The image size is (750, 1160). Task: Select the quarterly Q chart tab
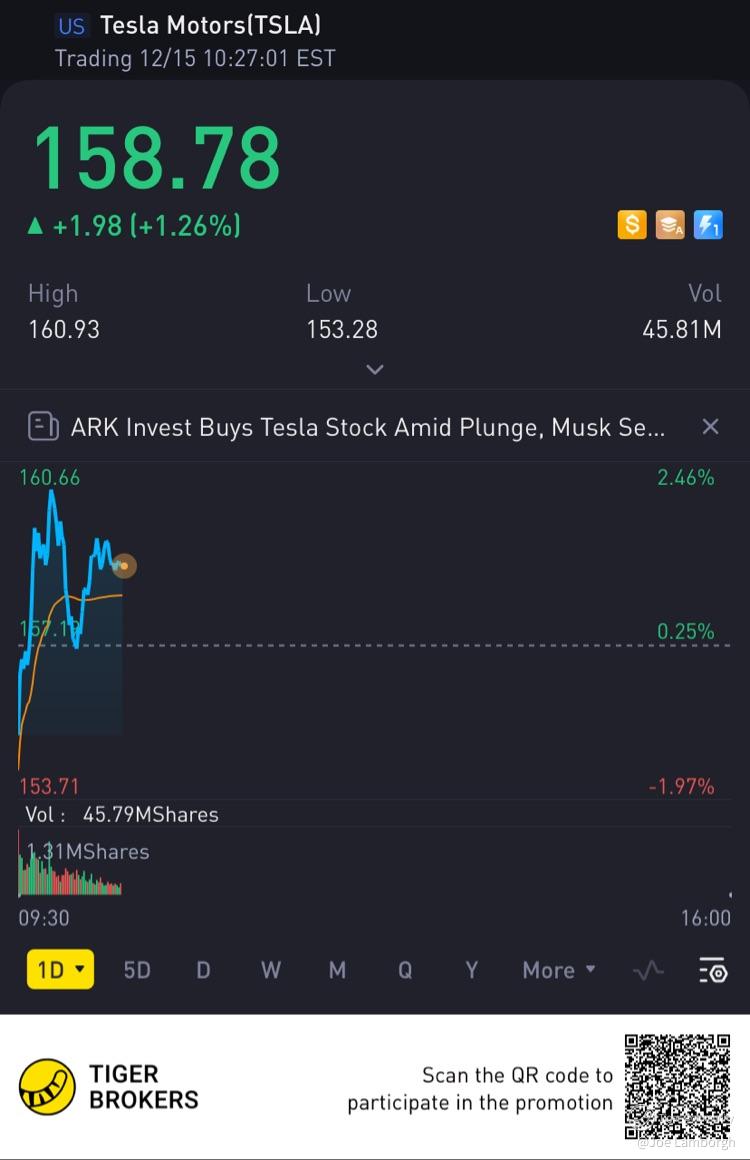tap(405, 970)
